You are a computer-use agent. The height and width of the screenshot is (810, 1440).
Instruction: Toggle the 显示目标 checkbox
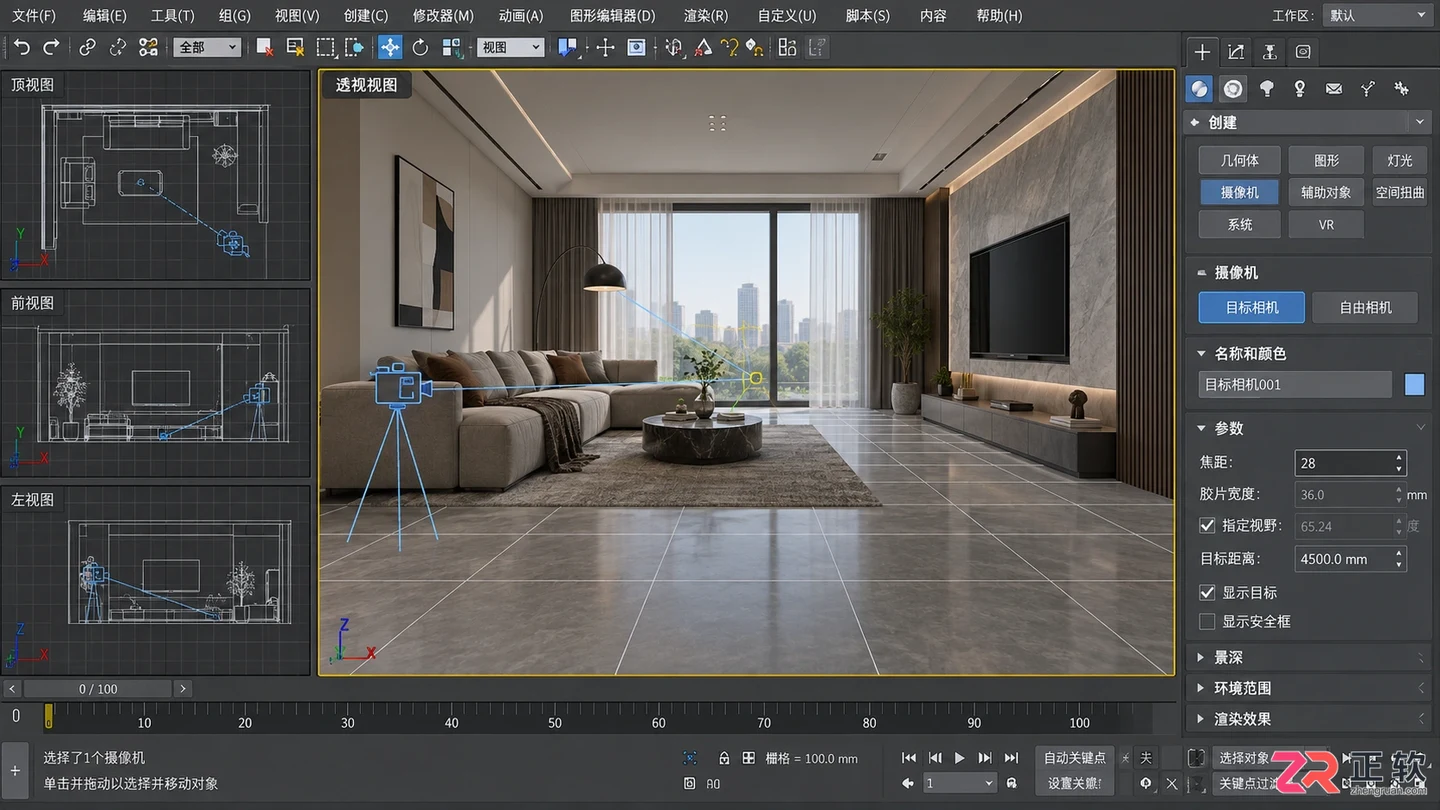1207,592
